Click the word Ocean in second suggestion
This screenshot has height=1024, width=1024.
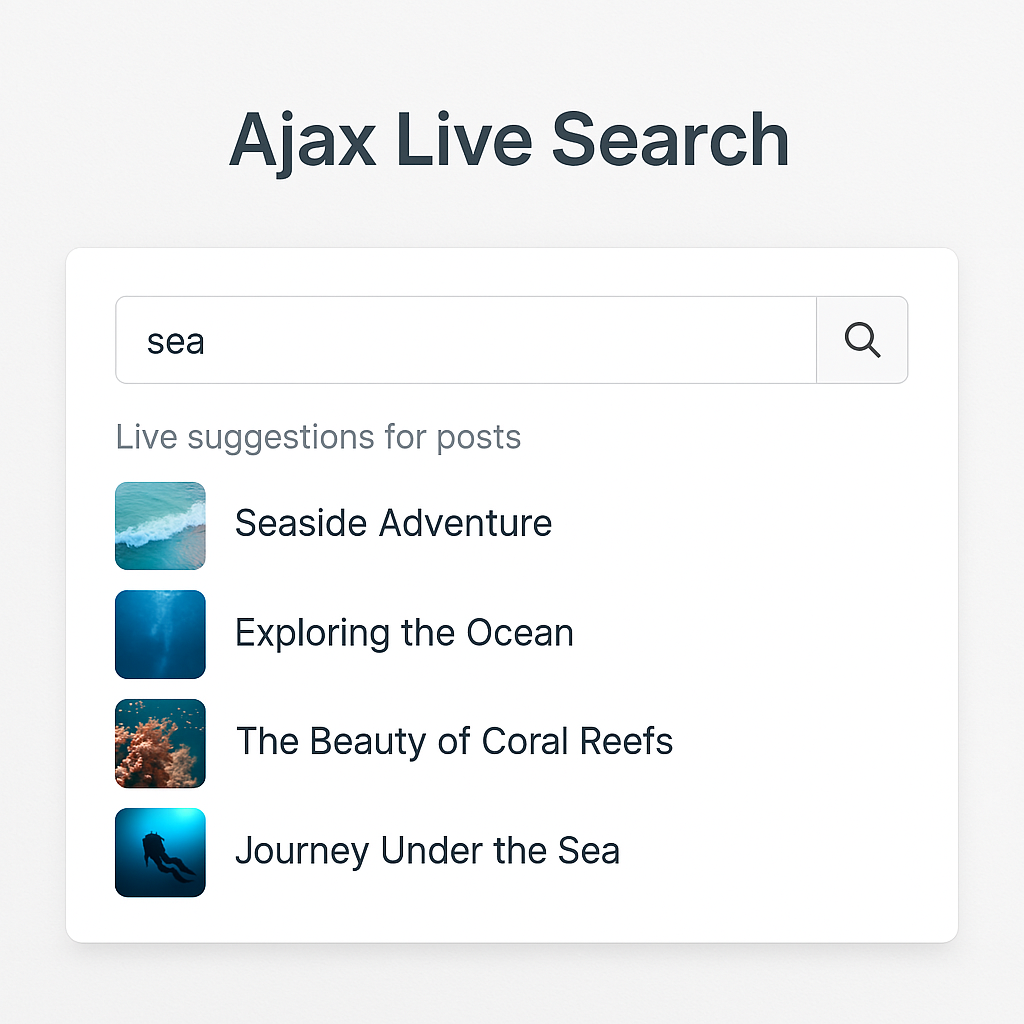click(x=520, y=633)
